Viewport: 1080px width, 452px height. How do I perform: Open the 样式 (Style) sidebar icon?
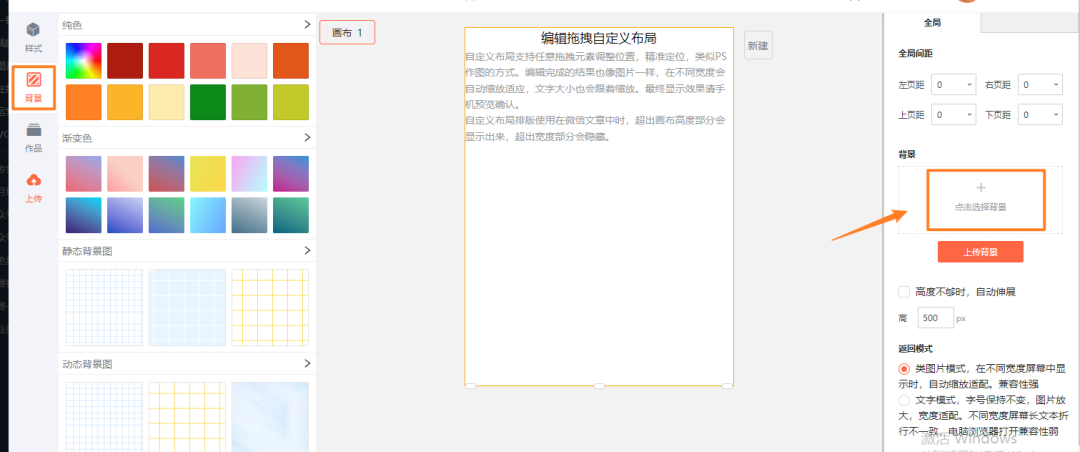(33, 35)
